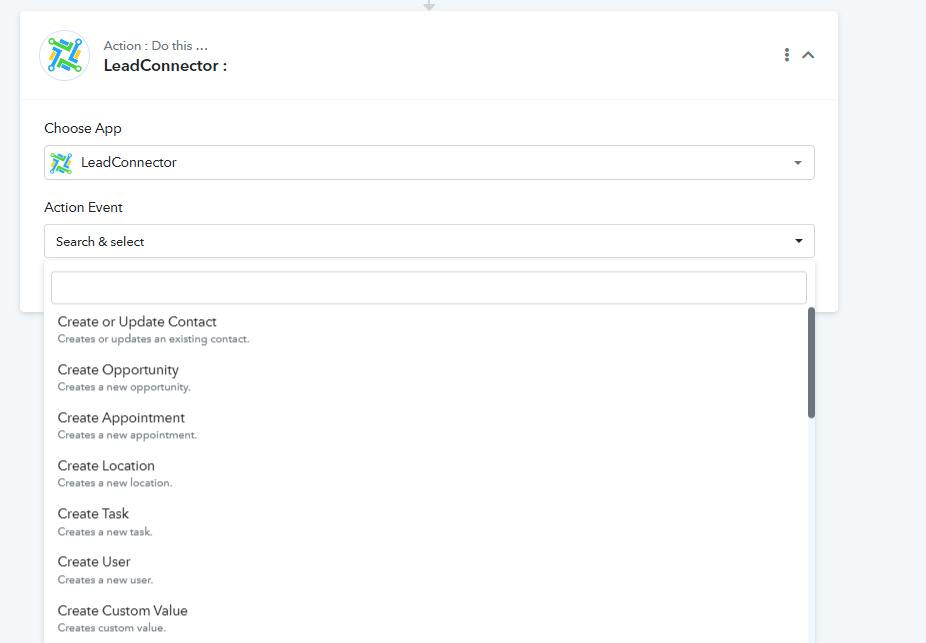This screenshot has height=643, width=926.
Task: Click 'Creates a new appointment.' description text
Action: (127, 435)
